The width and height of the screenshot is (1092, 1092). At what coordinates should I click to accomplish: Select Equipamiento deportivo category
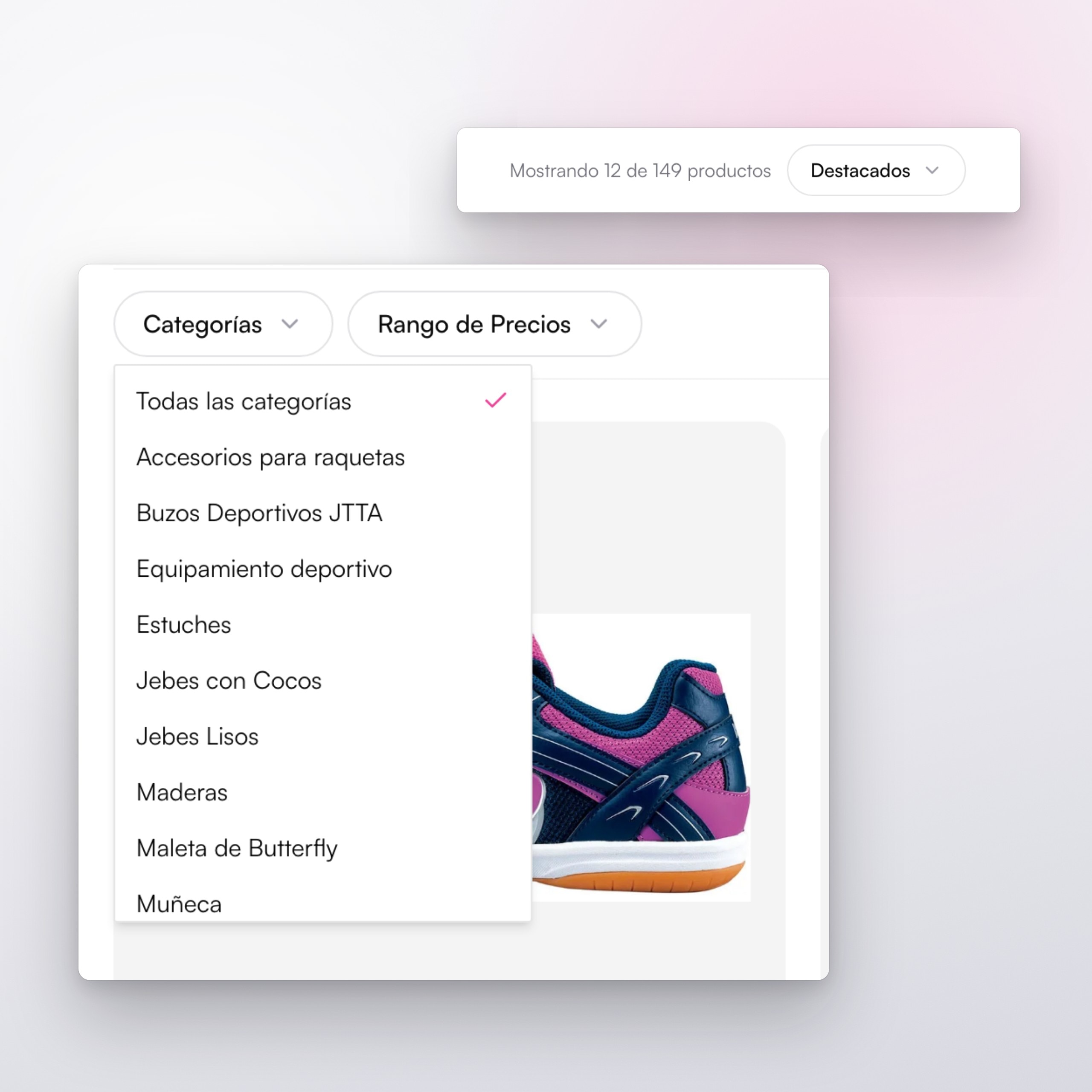(323, 569)
